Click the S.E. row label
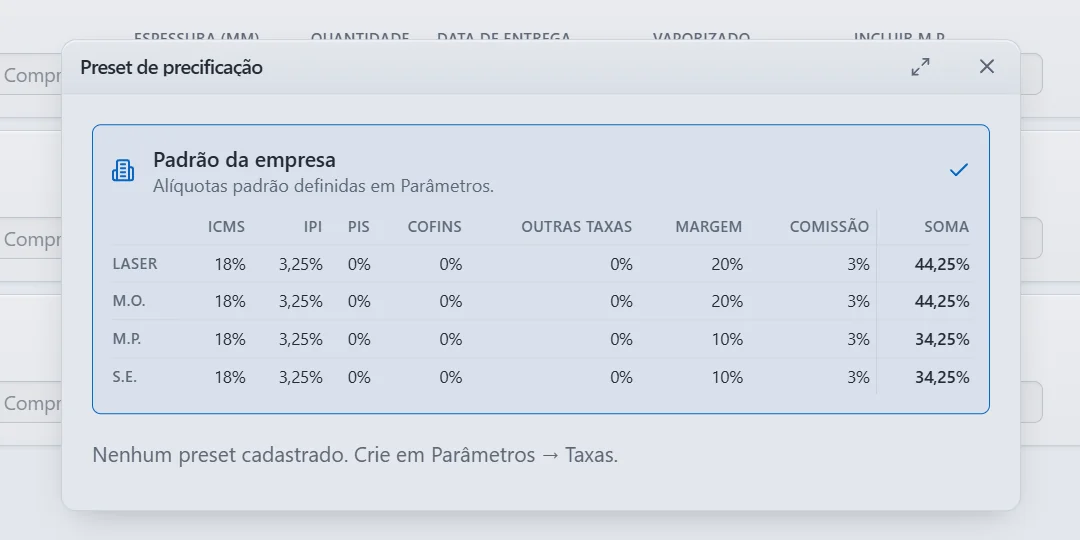 (125, 377)
